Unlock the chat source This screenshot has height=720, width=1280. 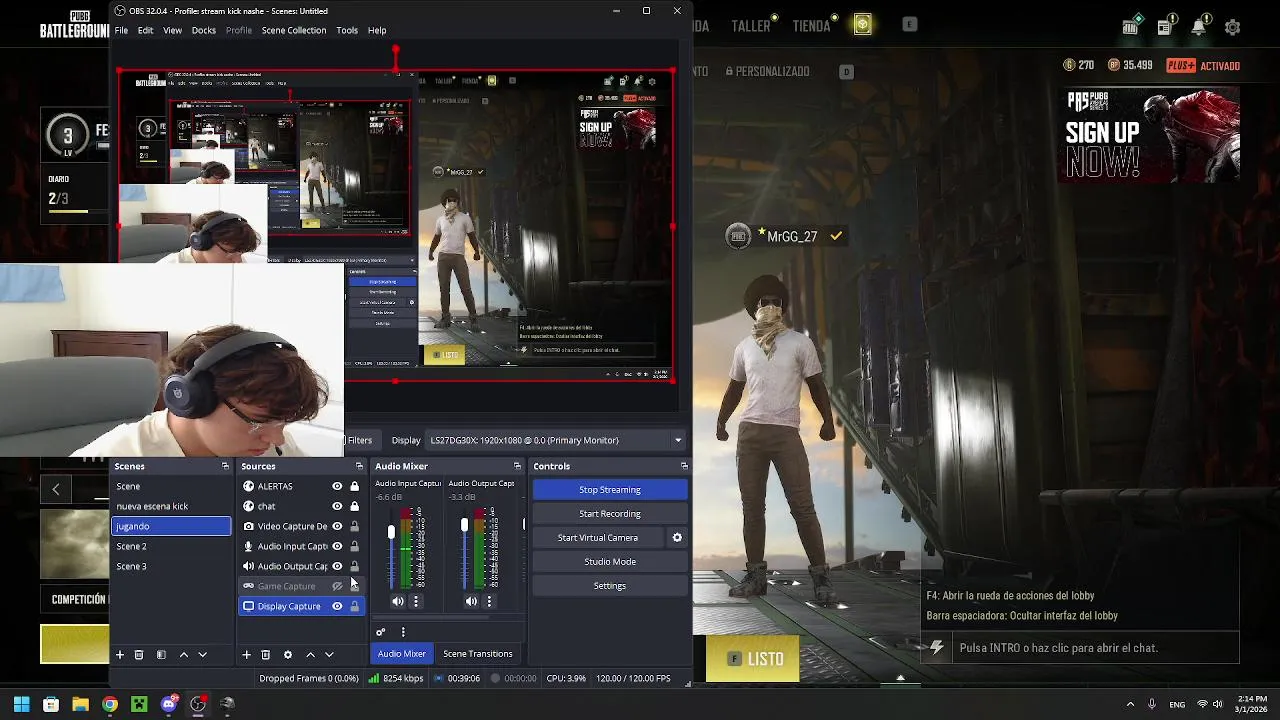click(354, 506)
